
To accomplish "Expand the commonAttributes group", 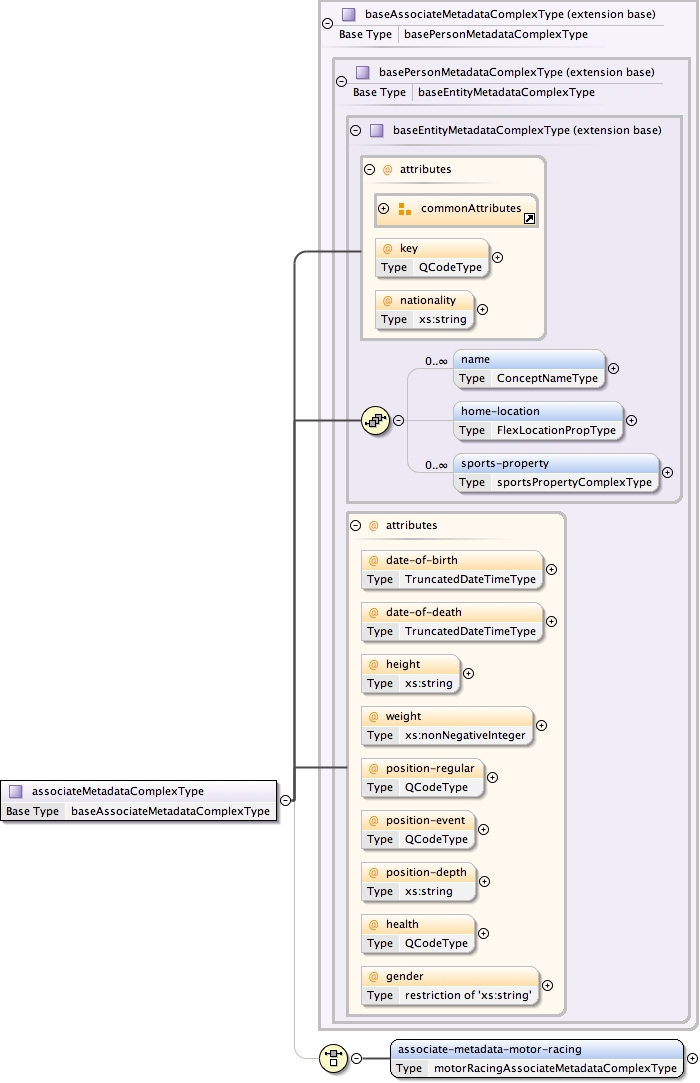I will (384, 209).
